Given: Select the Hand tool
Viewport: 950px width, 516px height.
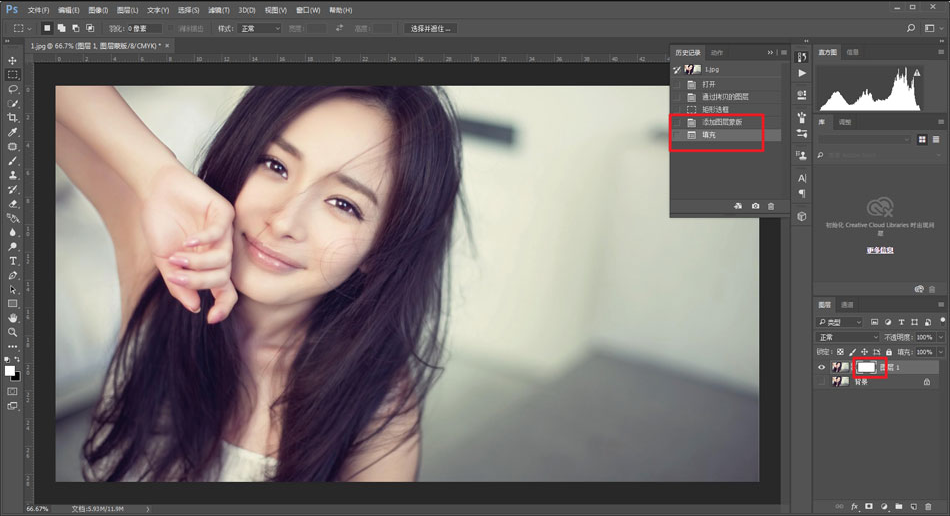Looking at the screenshot, I should click(13, 318).
